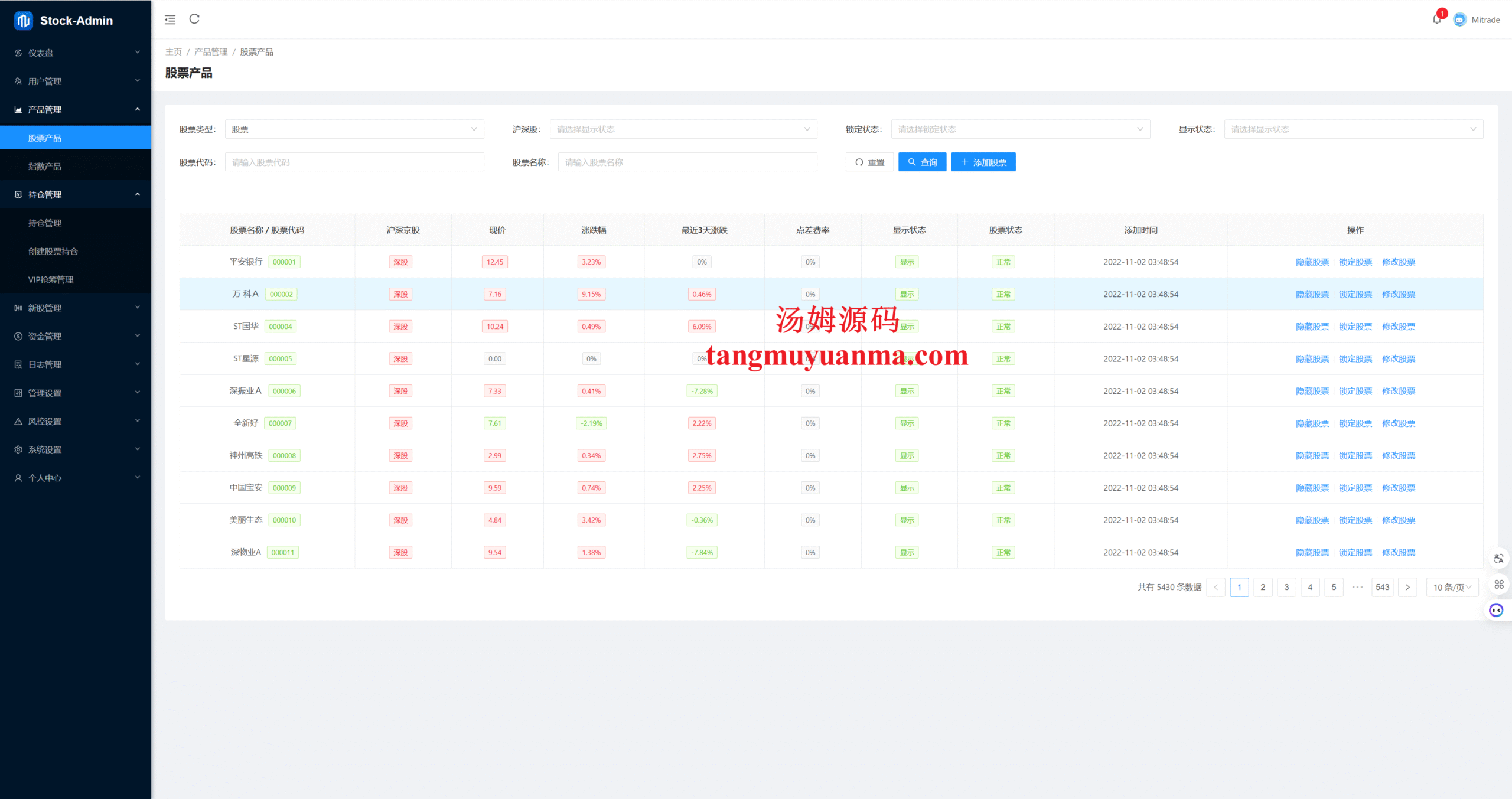Click the translate icon on the right edge

1498,558
